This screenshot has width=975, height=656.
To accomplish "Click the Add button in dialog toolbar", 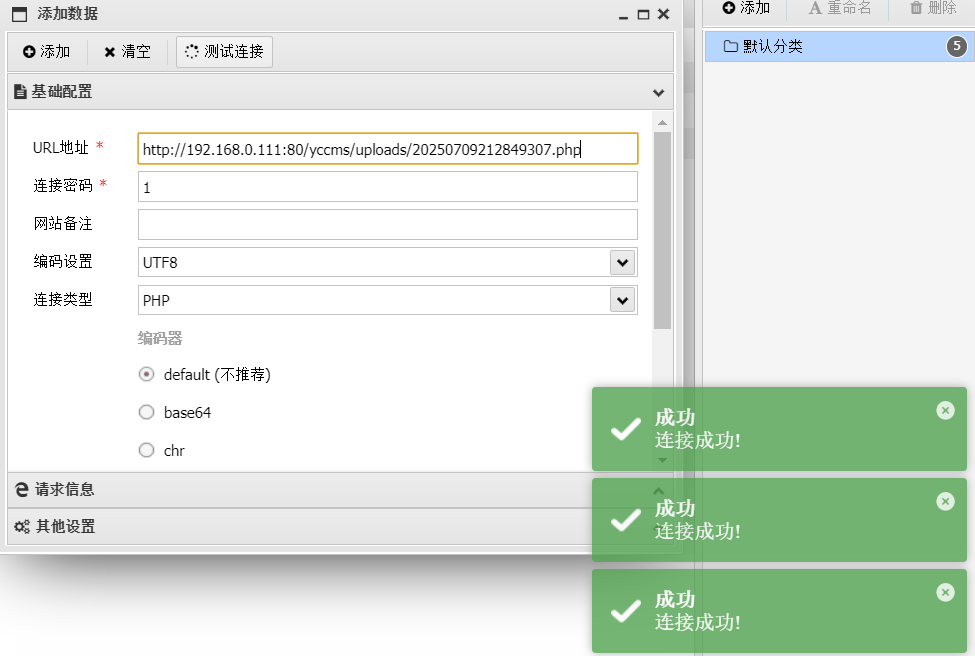I will 47,52.
